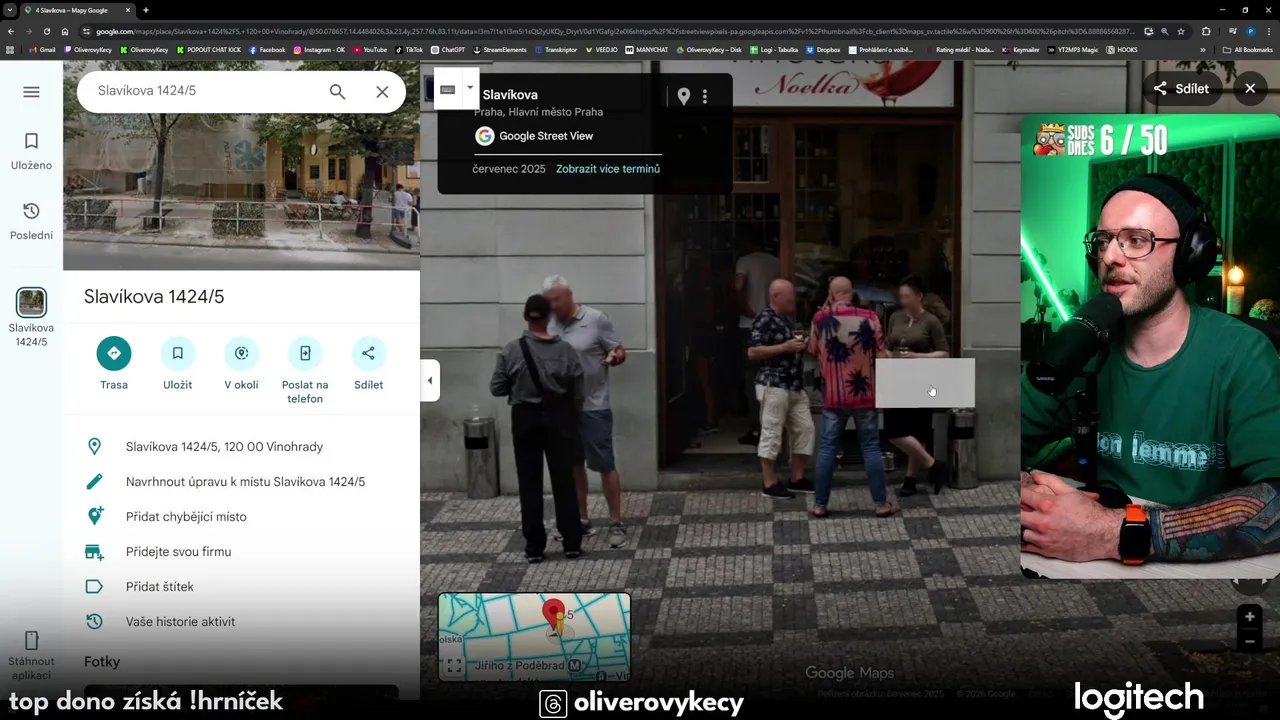Click address Slavíkova 1424/5, 120 00 Vinohrady
Screen dimensions: 1280x720
[241, 447]
